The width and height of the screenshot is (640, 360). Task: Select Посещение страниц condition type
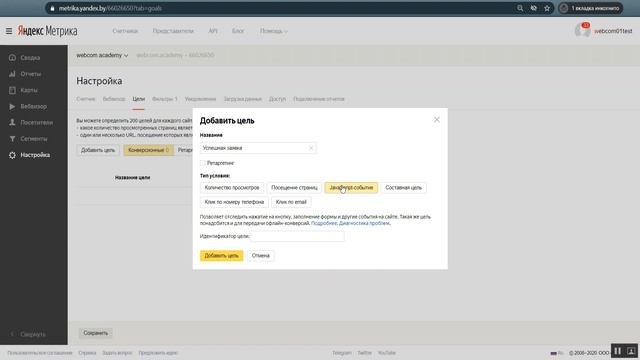pyautogui.click(x=294, y=188)
